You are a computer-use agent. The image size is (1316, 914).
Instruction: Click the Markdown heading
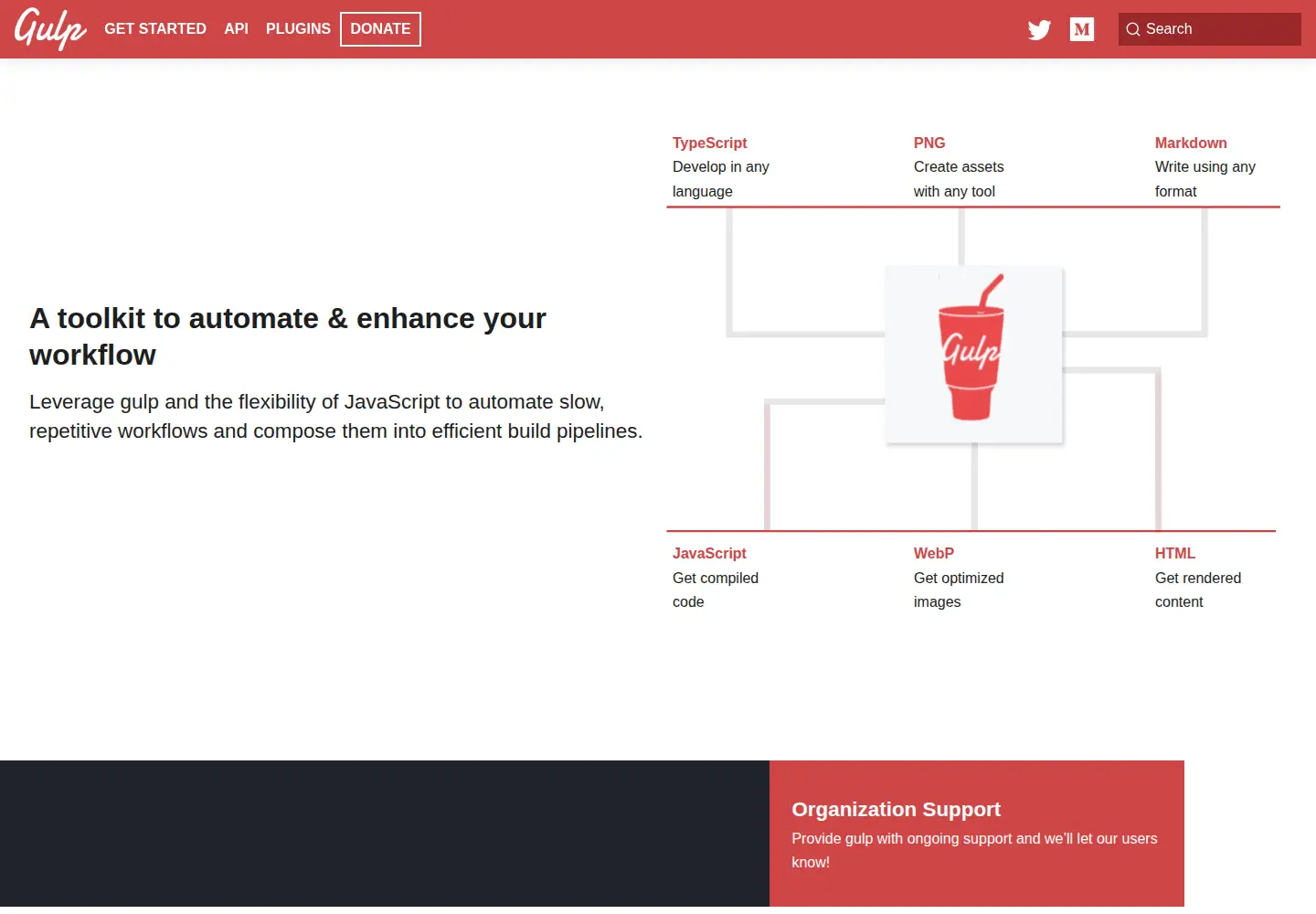(1191, 143)
